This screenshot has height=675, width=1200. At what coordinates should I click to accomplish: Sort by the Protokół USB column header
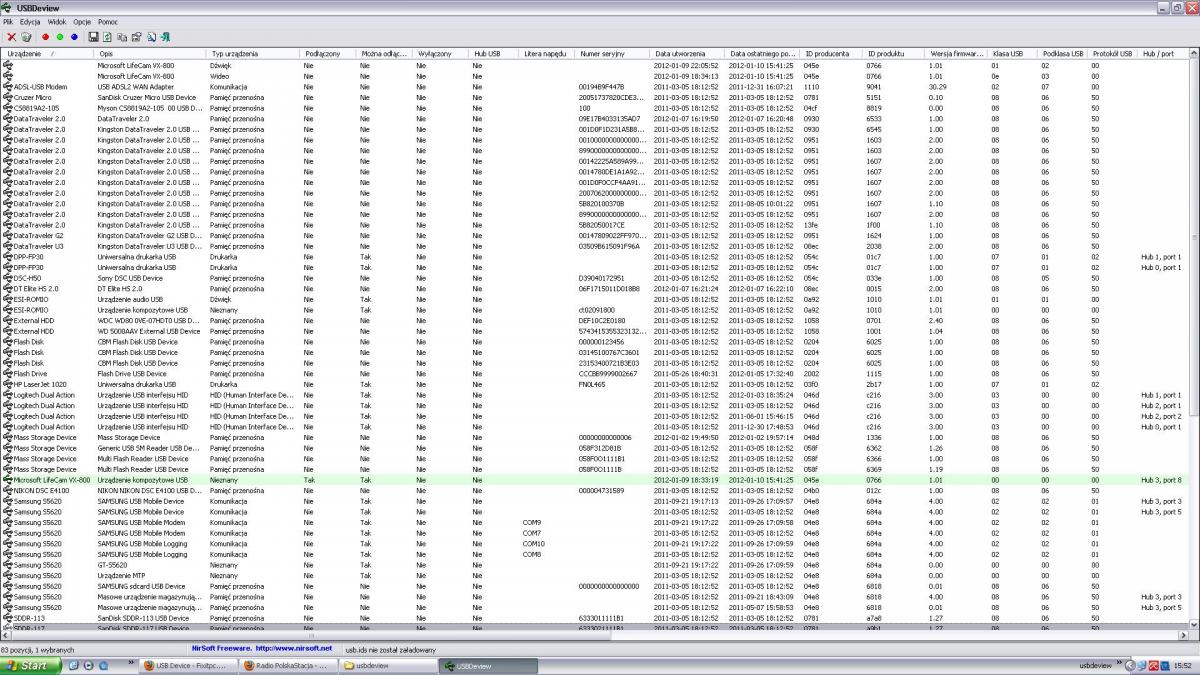(x=1113, y=53)
